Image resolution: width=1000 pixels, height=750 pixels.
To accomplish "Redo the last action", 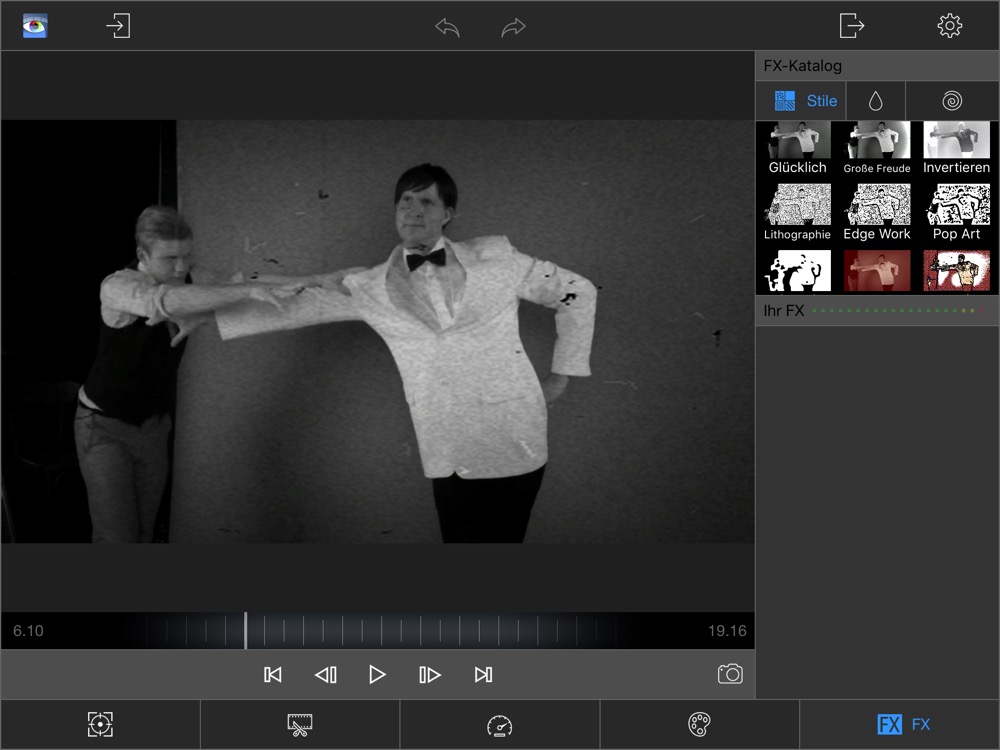I will coord(513,27).
